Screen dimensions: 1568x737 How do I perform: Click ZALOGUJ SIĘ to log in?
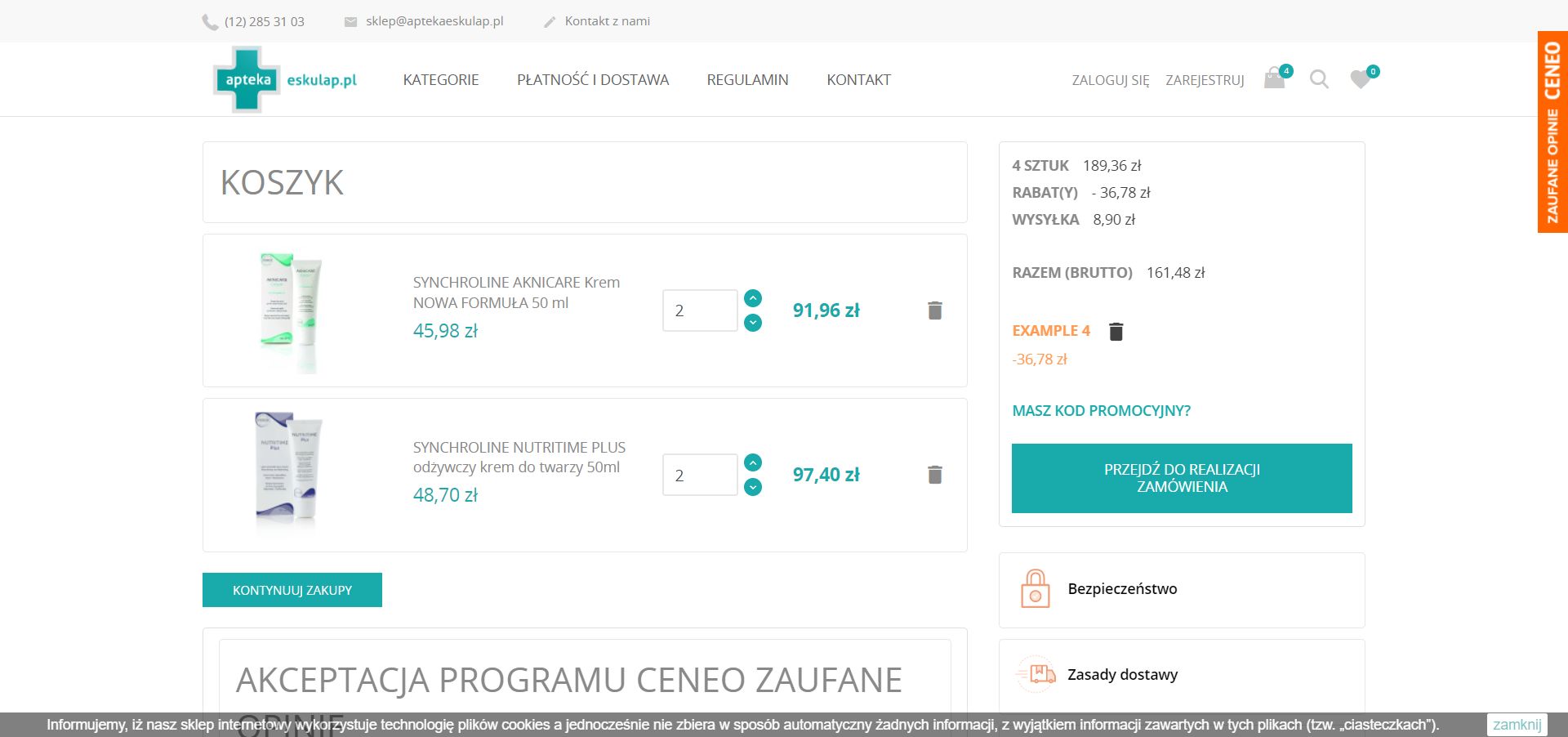point(1111,80)
